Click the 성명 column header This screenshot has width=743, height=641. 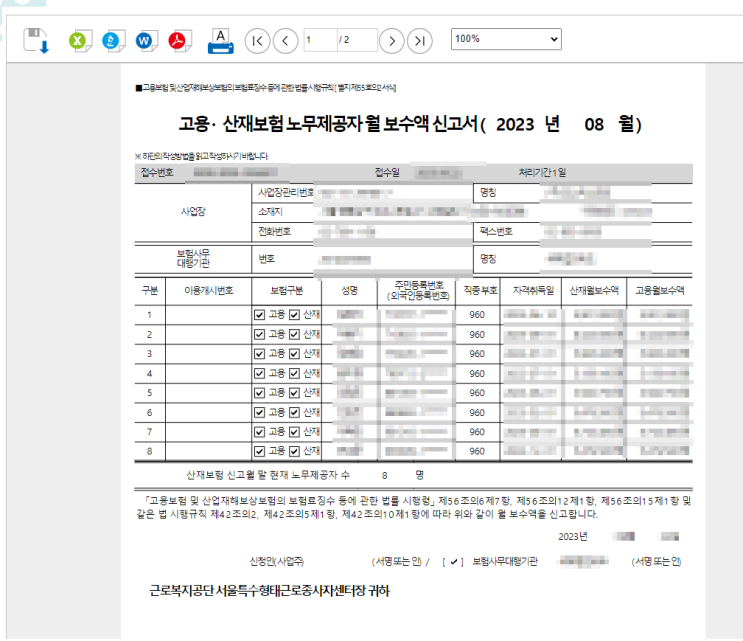tap(350, 290)
